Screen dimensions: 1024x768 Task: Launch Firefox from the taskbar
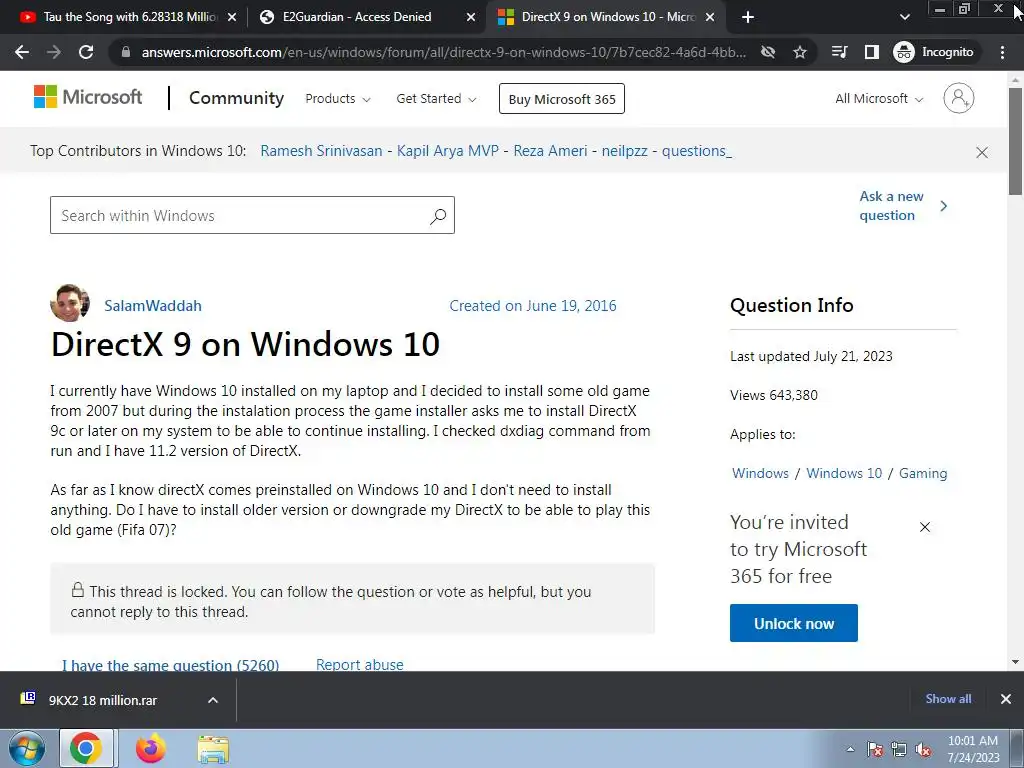[x=150, y=748]
